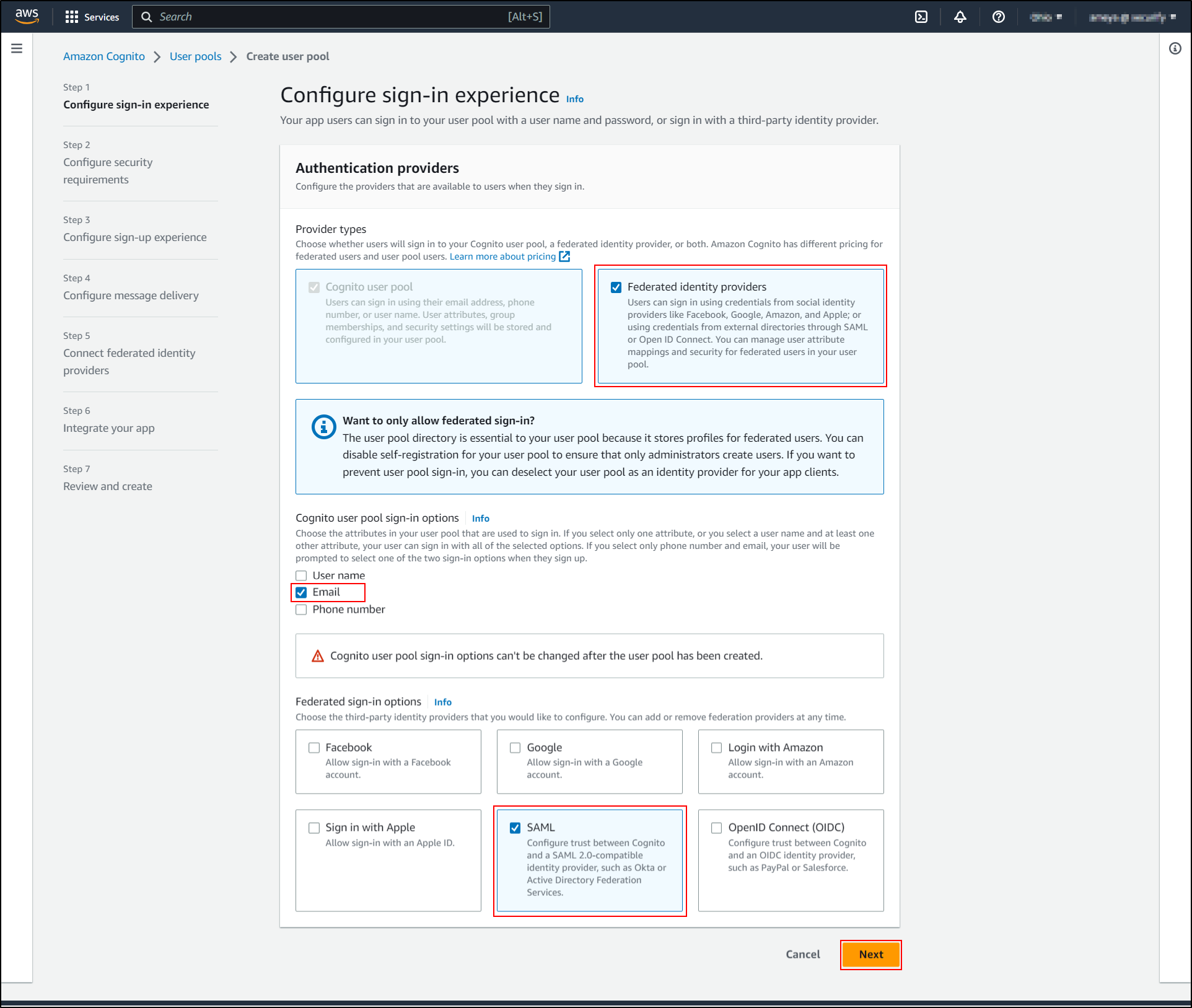Click Info beside Federated sign-in options
The image size is (1192, 1008).
pyautogui.click(x=442, y=701)
